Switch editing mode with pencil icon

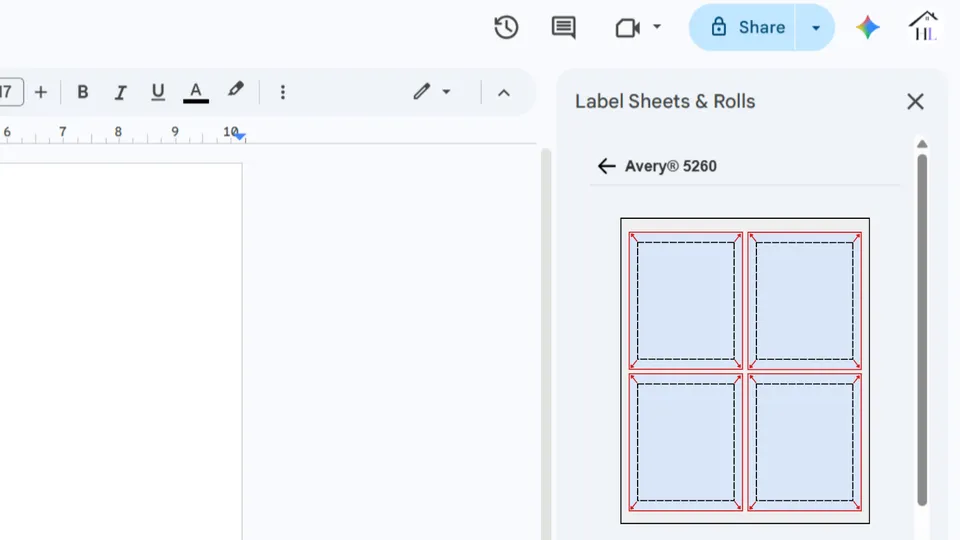(421, 92)
